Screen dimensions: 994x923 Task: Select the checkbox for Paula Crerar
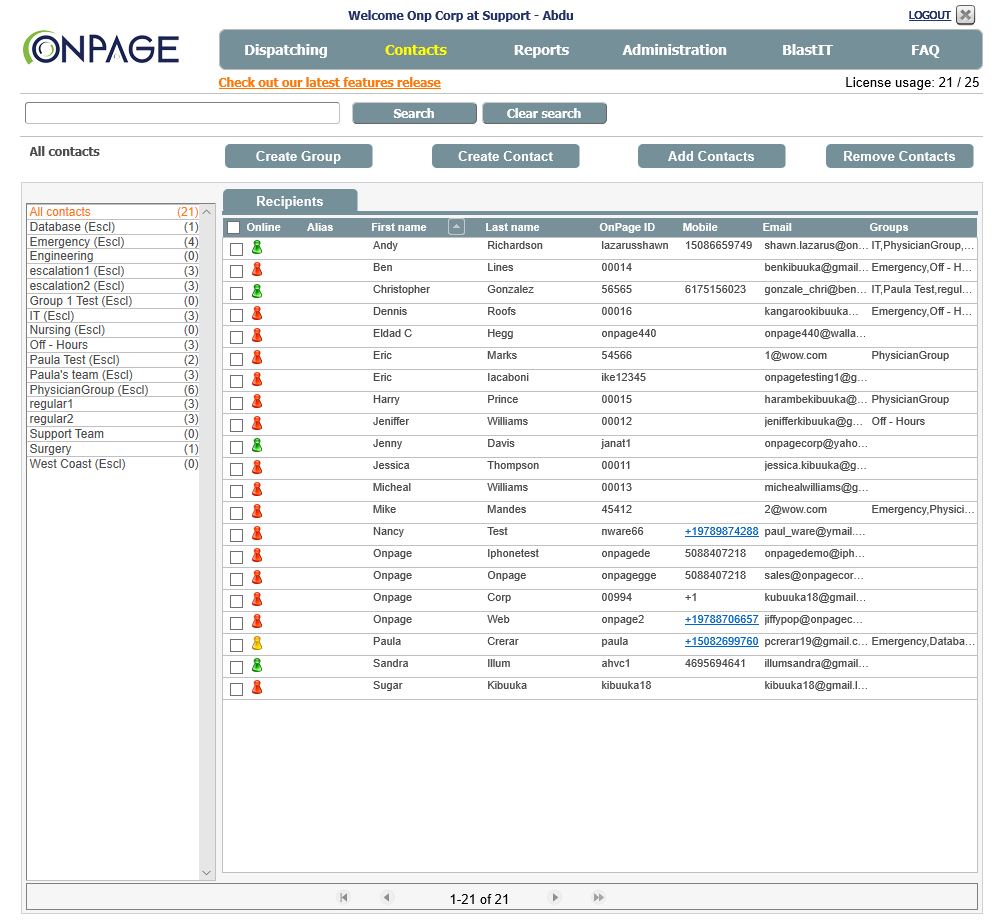pos(236,645)
